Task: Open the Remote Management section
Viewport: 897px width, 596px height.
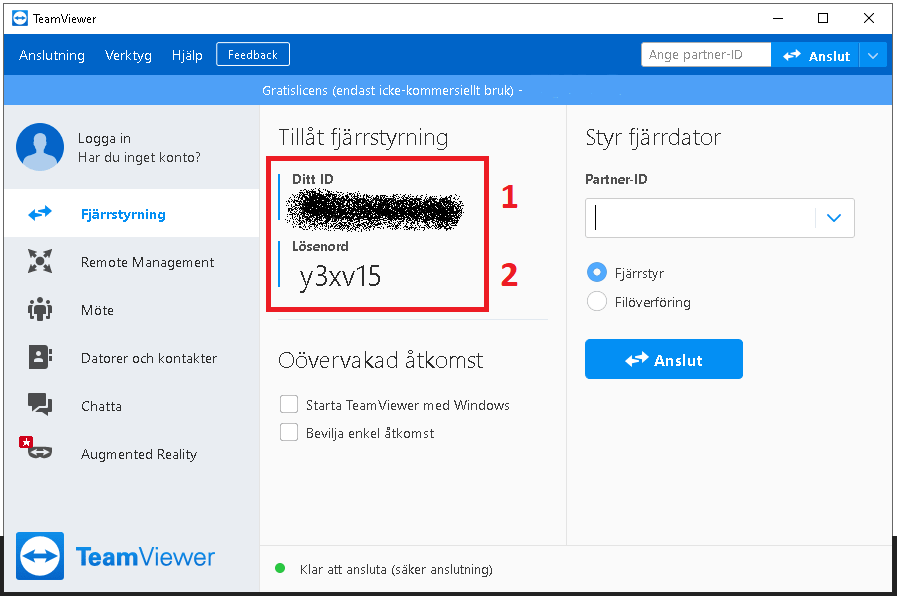Action: click(x=132, y=261)
